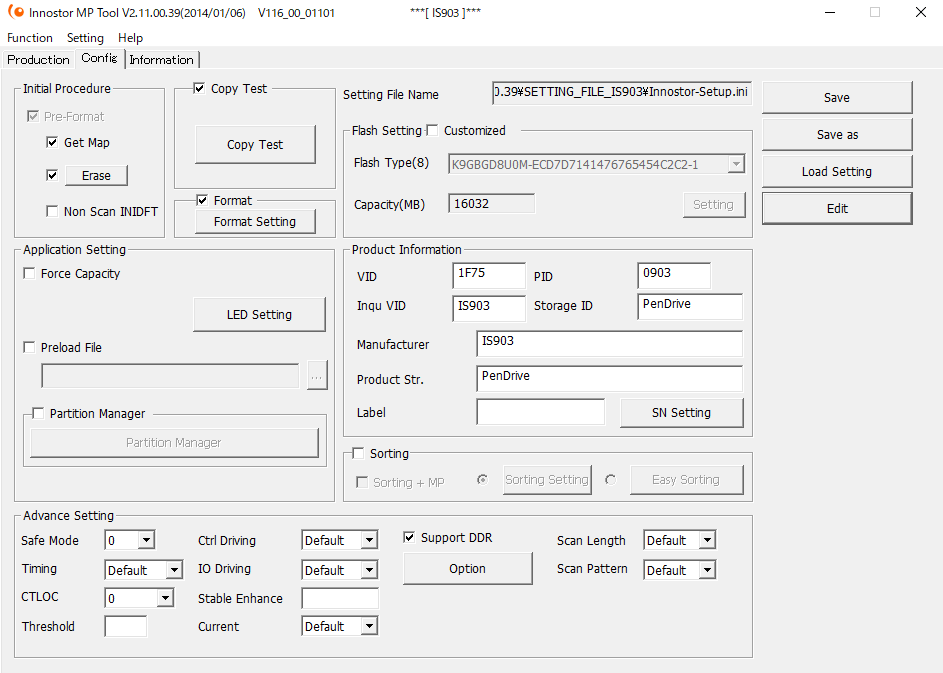Open the CTLOC dropdown
The image size is (943, 673).
165,598
